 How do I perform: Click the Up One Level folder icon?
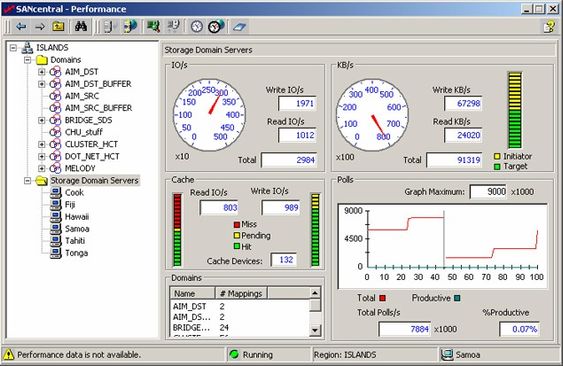59,26
